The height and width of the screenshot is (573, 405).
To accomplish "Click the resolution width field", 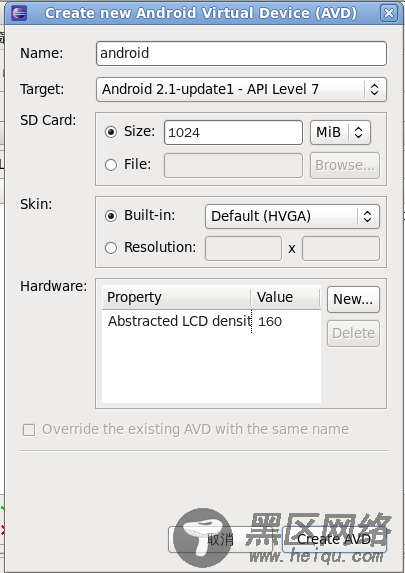I will 243,248.
